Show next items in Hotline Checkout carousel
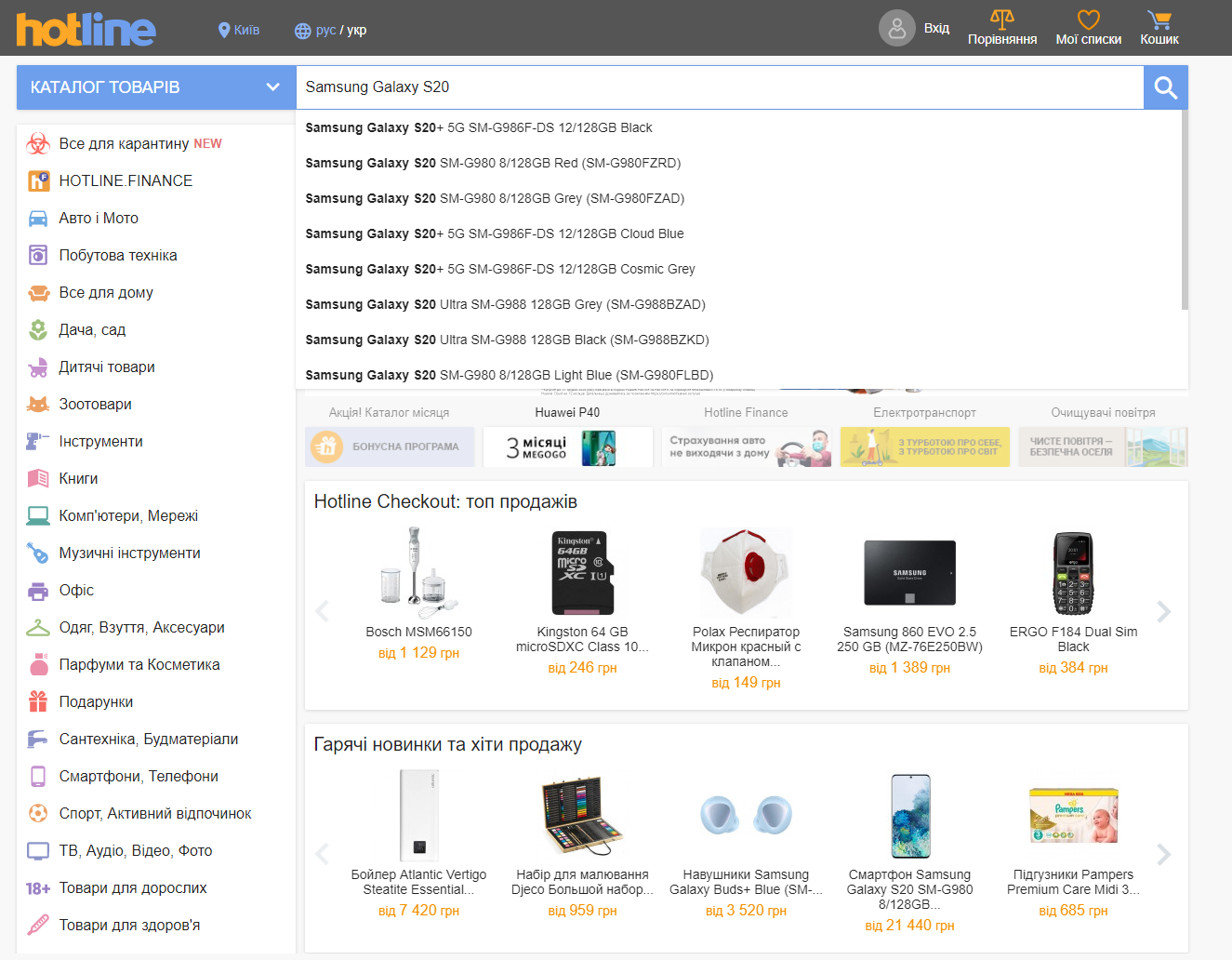The width and height of the screenshot is (1232, 960). click(x=1163, y=611)
